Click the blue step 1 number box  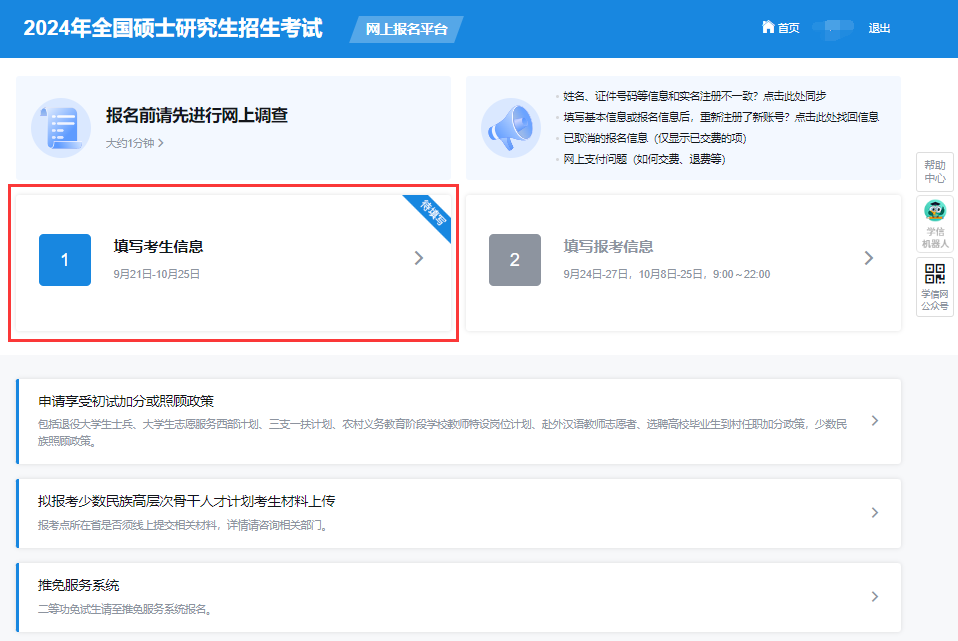click(65, 260)
